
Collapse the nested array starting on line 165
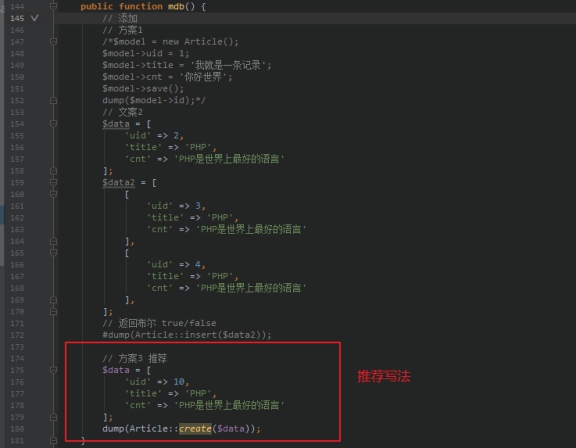[x=53, y=253]
